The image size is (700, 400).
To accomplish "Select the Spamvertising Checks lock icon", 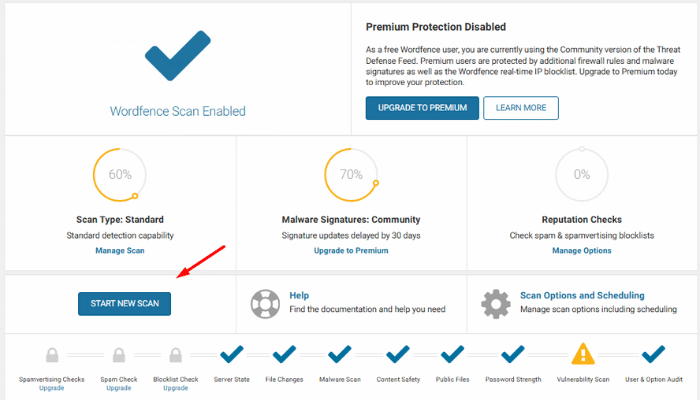I will [52, 355].
